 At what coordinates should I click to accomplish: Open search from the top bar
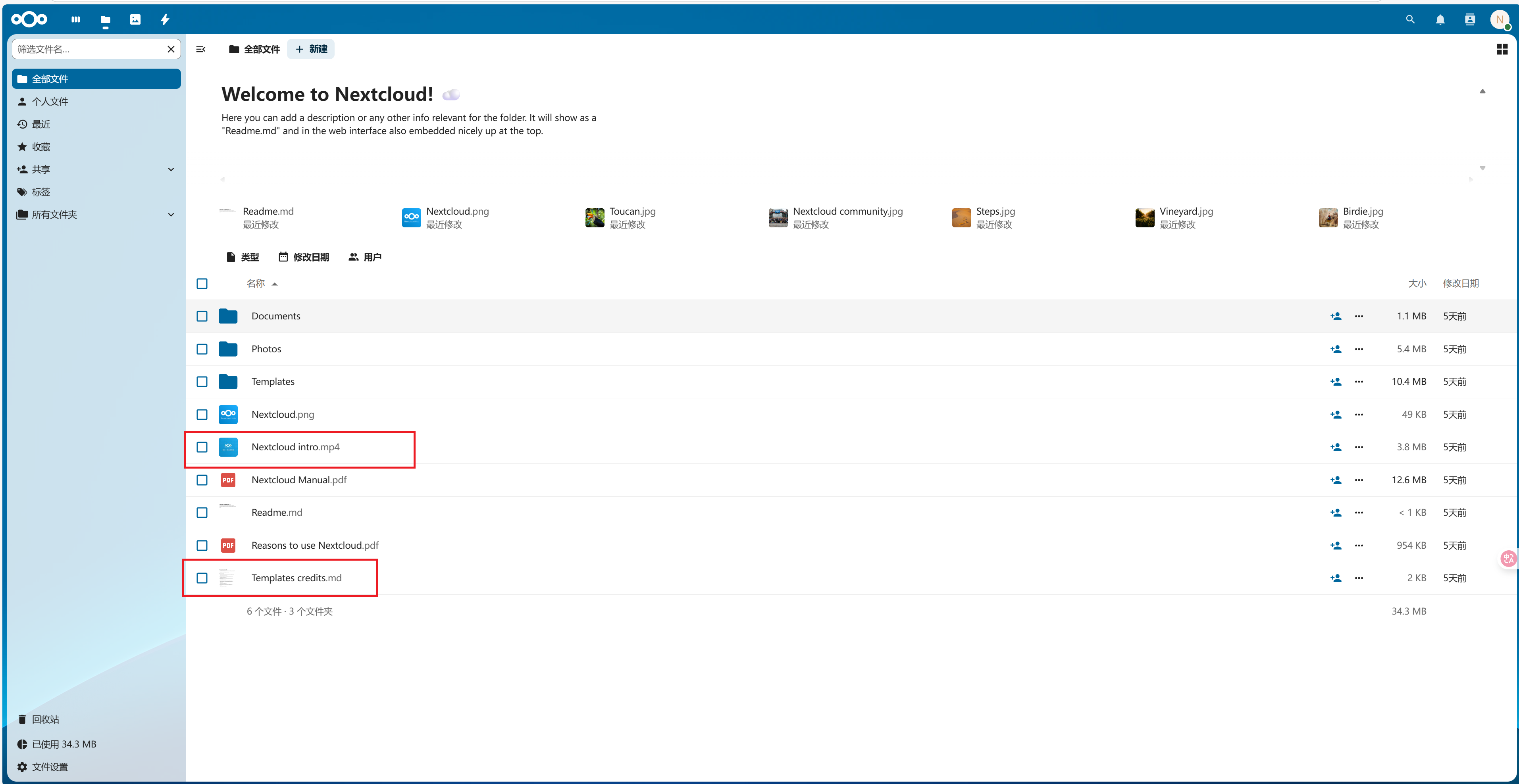pyautogui.click(x=1411, y=19)
